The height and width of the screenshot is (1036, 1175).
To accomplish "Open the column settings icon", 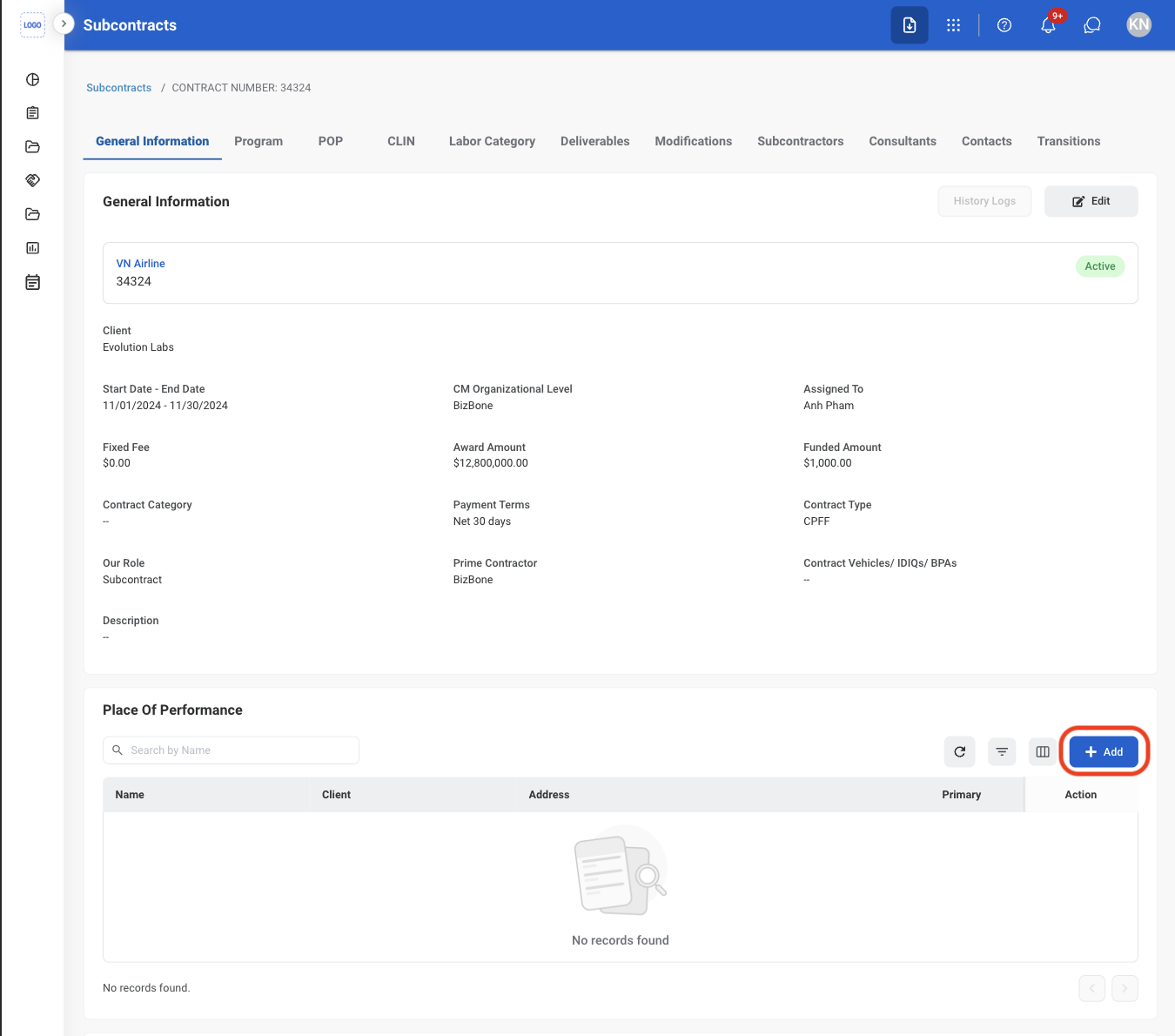I will pyautogui.click(x=1043, y=751).
